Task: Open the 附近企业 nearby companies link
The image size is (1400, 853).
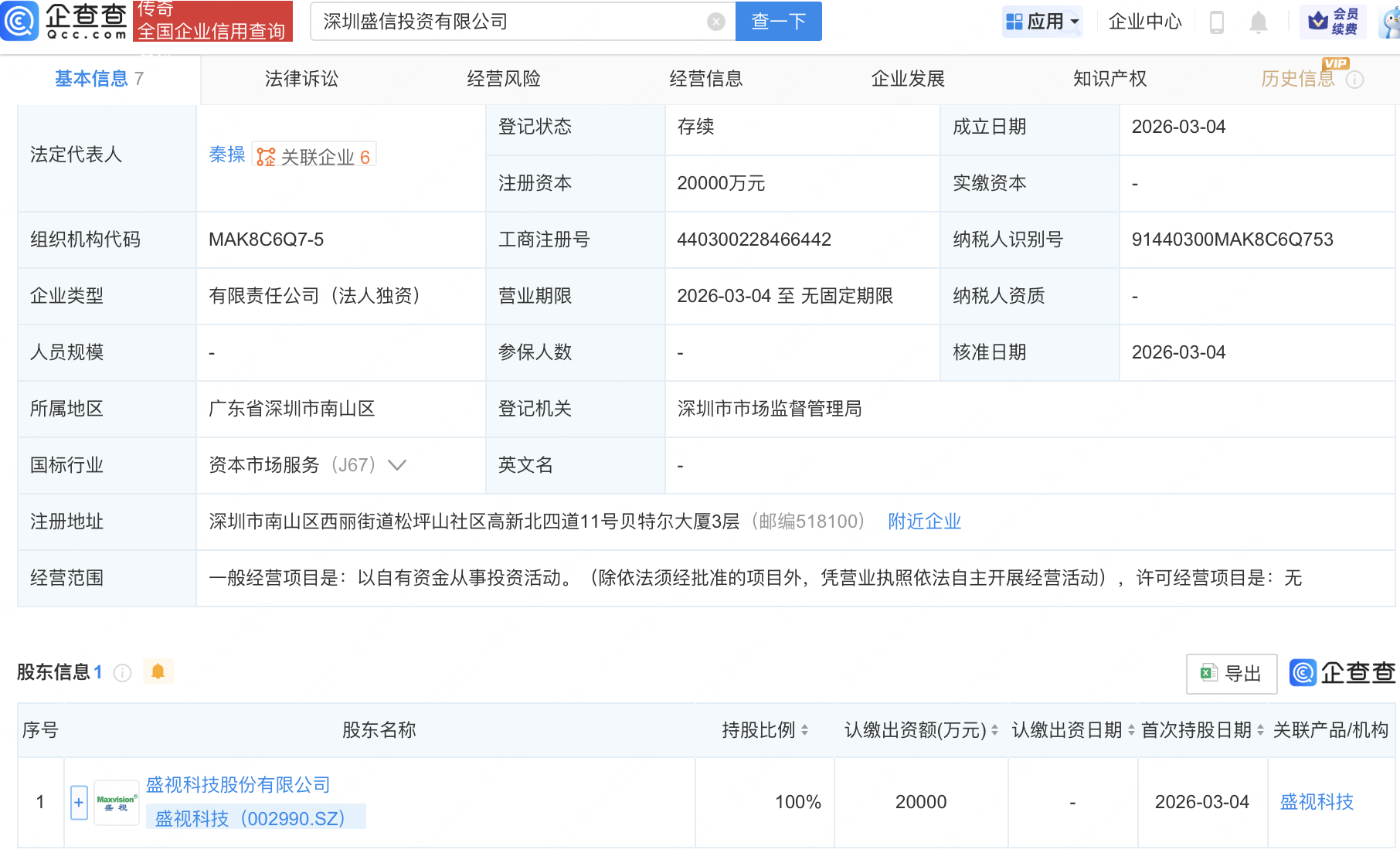Action: click(924, 522)
